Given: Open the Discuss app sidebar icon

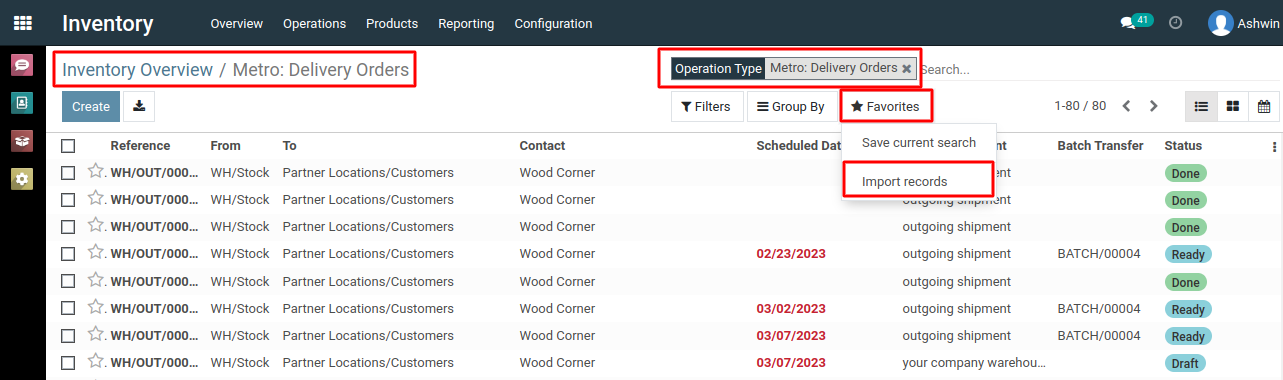Looking at the screenshot, I should (x=22, y=65).
